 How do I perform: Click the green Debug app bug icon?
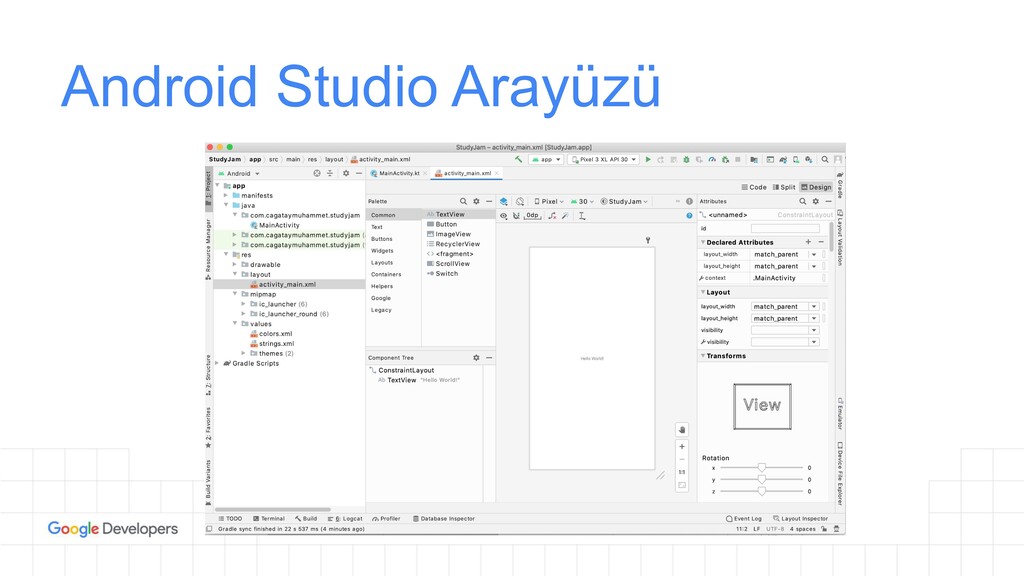pos(686,159)
